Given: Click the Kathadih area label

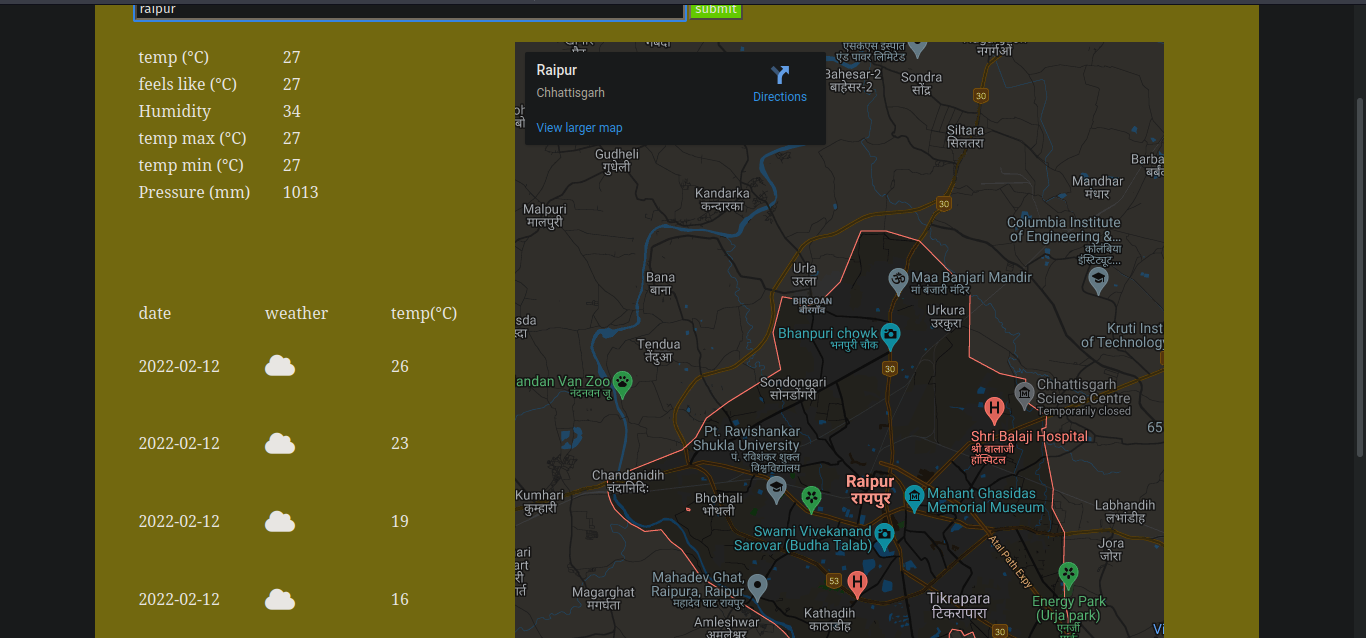Looking at the screenshot, I should point(830,620).
